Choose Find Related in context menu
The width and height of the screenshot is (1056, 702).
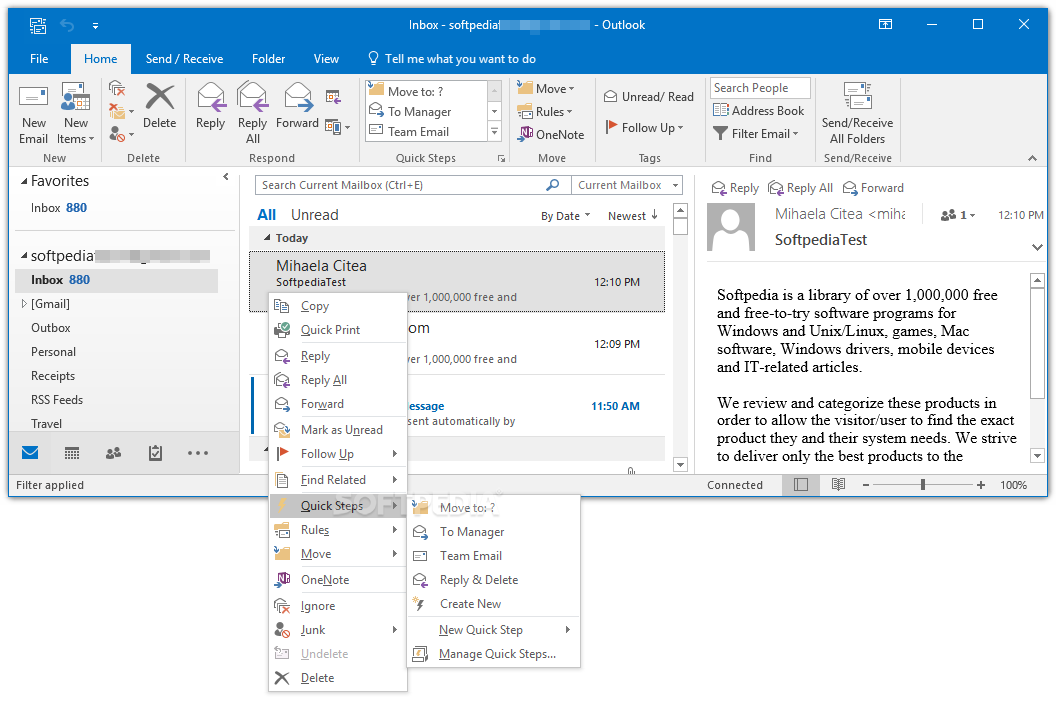click(338, 480)
